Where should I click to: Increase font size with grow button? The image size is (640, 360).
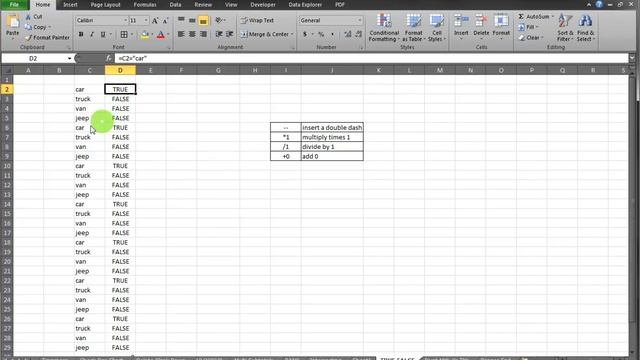pos(155,20)
